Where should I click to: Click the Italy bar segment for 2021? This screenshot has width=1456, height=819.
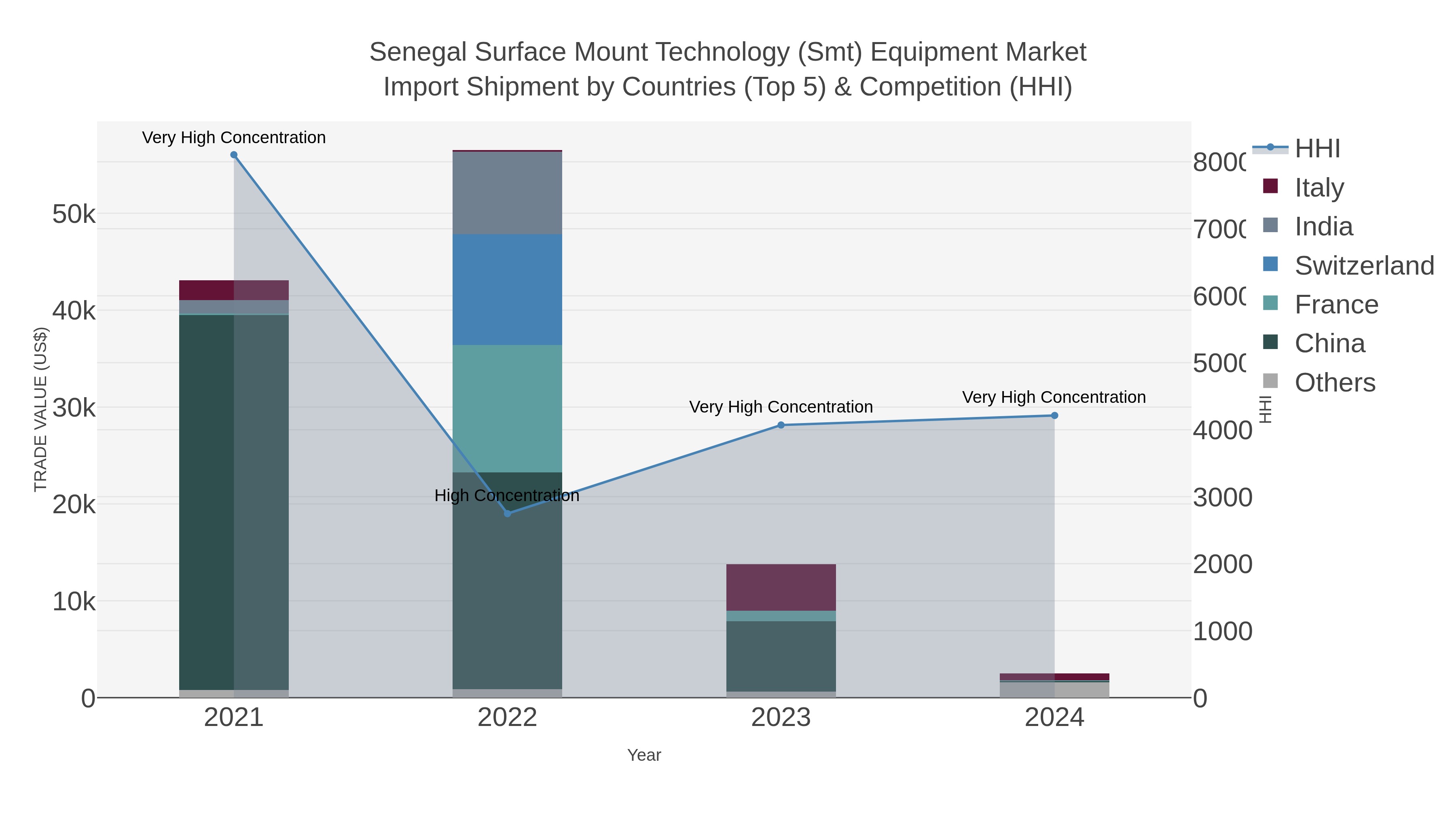234,290
